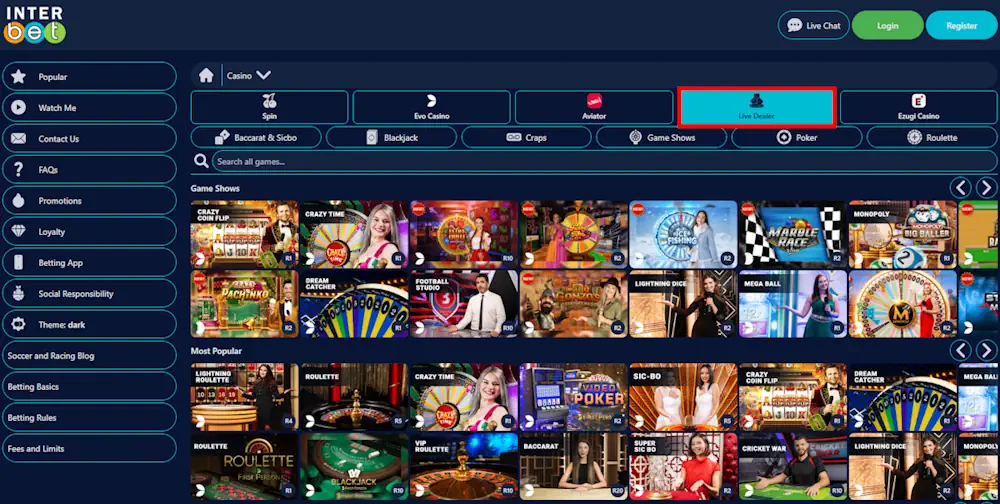Switch to the Ezugi Casino tab
Image resolution: width=1000 pixels, height=504 pixels.
919,107
